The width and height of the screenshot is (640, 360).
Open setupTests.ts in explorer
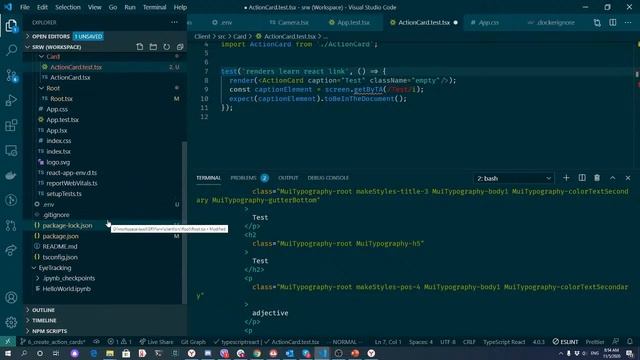click(64, 193)
